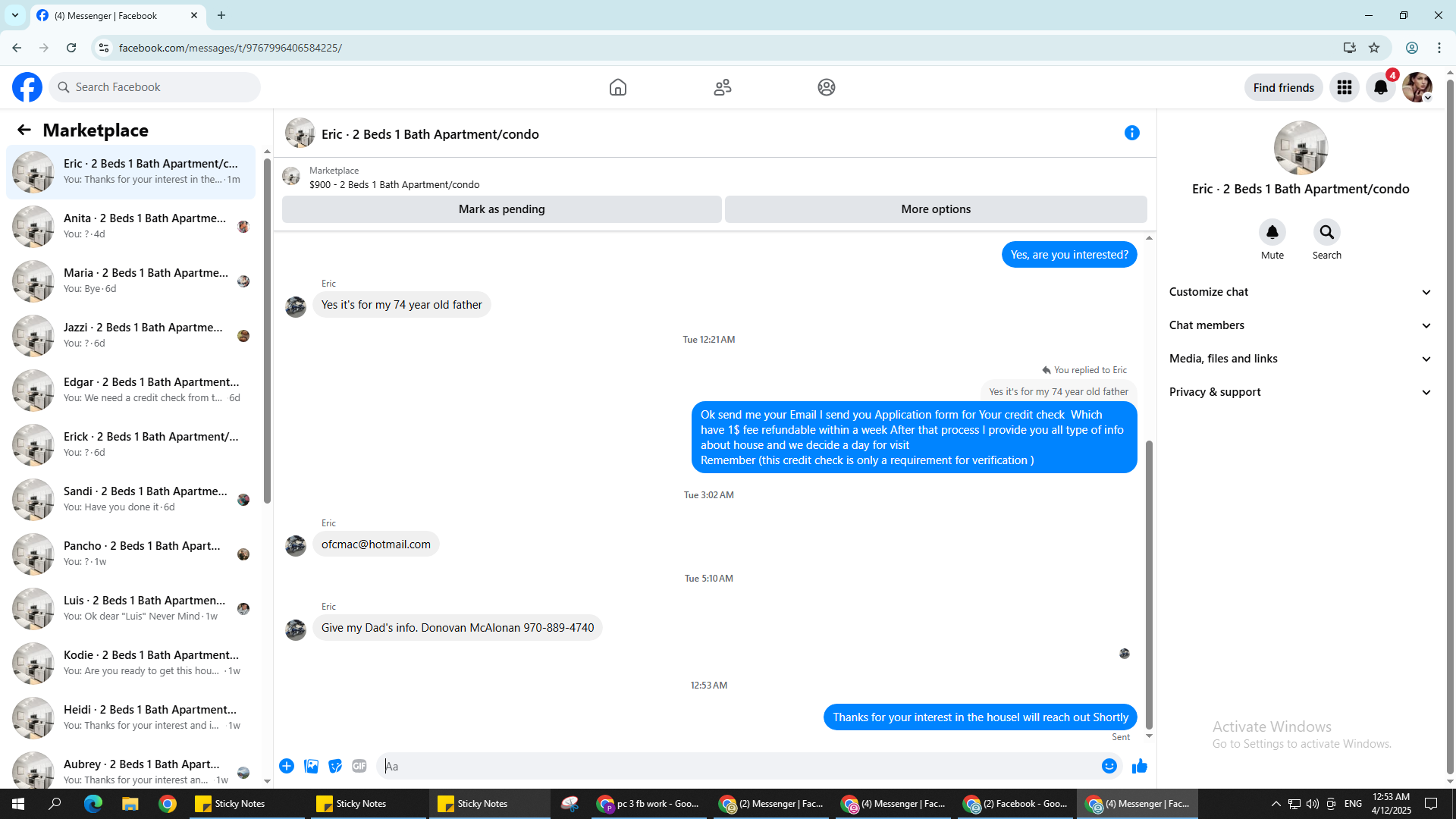This screenshot has width=1456, height=819.
Task: Launch Microsoft Edge from taskbar
Action: 93,804
